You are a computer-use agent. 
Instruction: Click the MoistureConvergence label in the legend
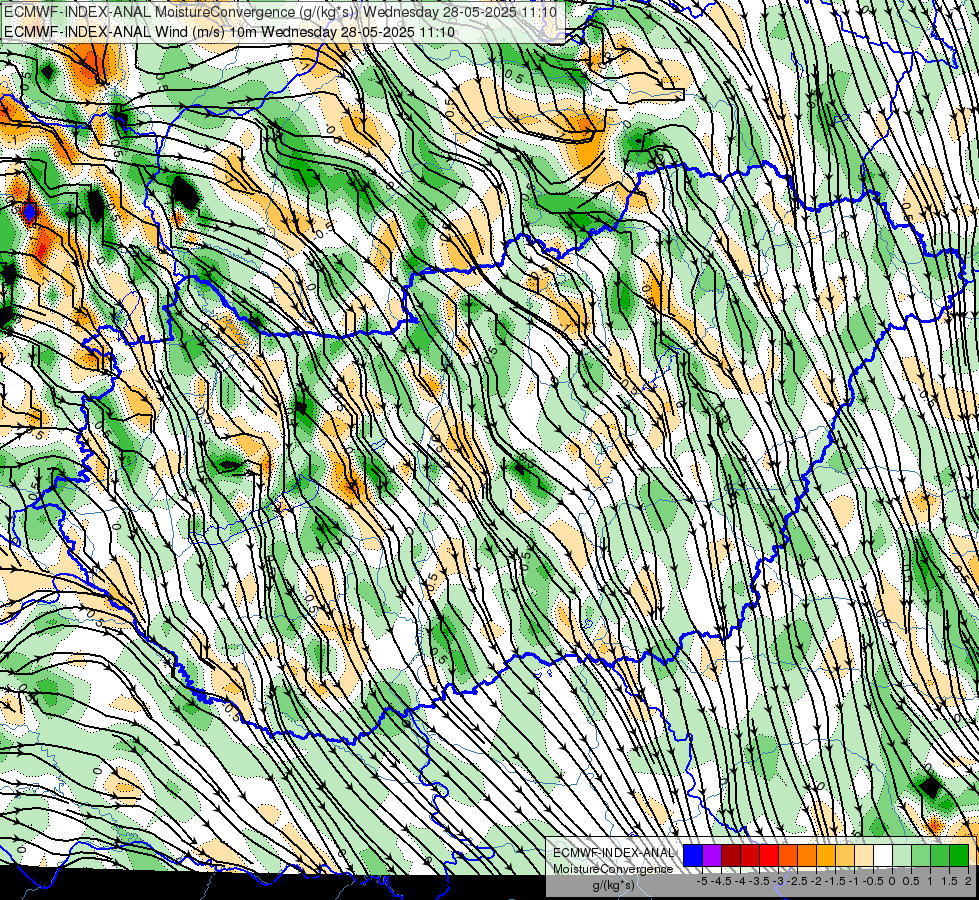(613, 869)
